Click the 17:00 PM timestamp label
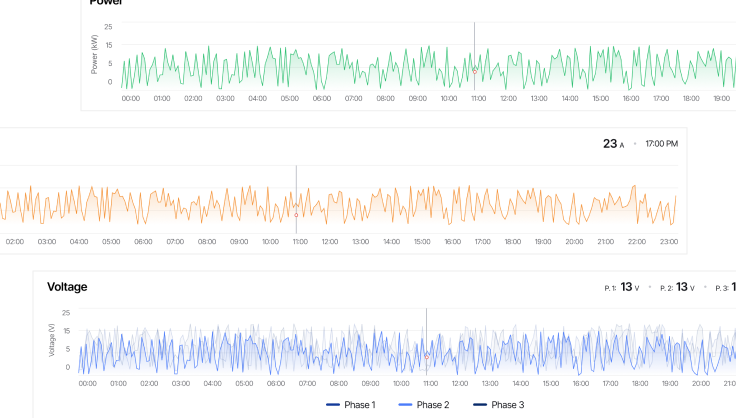The image size is (736, 418). [661, 144]
